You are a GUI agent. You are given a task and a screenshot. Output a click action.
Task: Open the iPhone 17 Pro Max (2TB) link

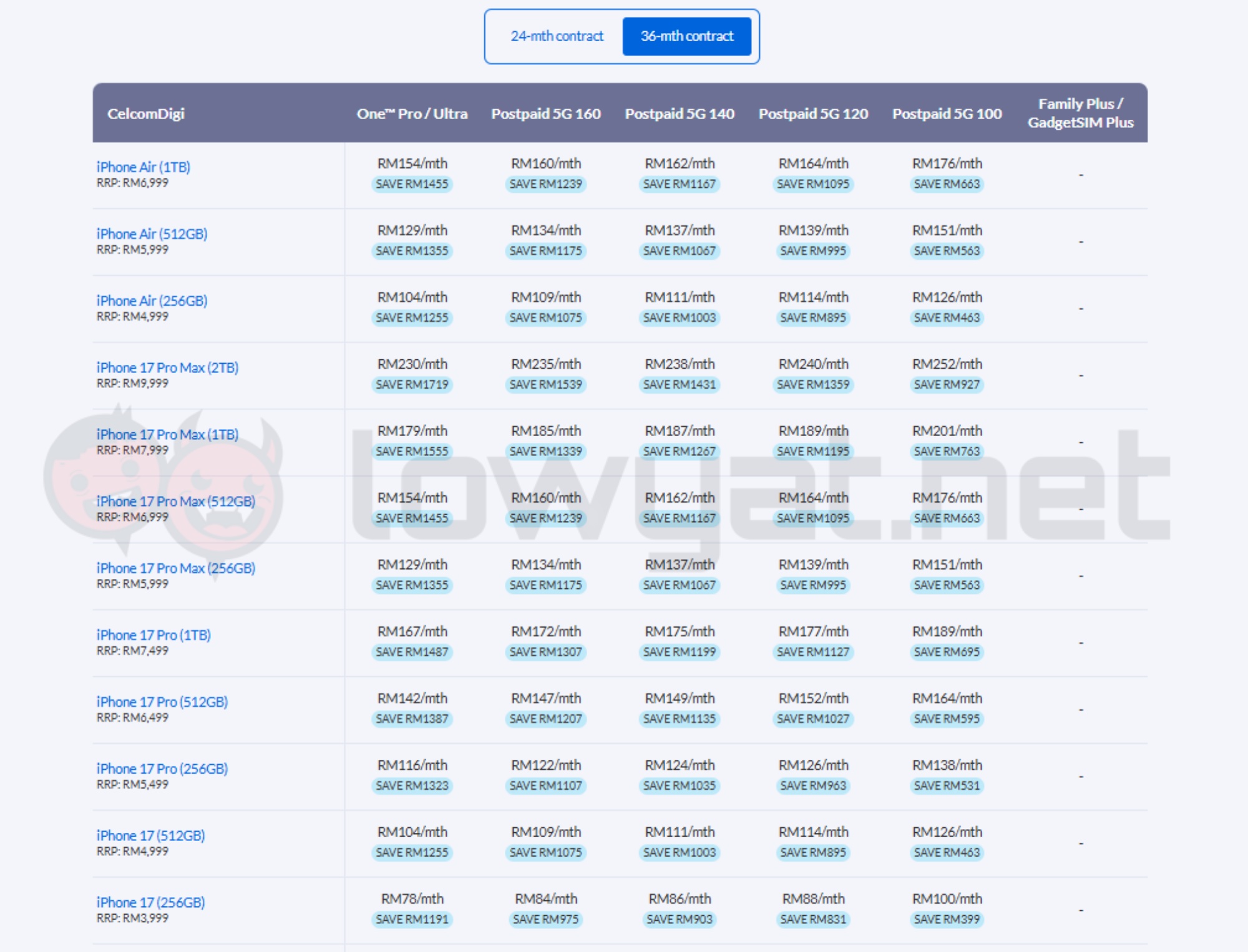pos(167,367)
